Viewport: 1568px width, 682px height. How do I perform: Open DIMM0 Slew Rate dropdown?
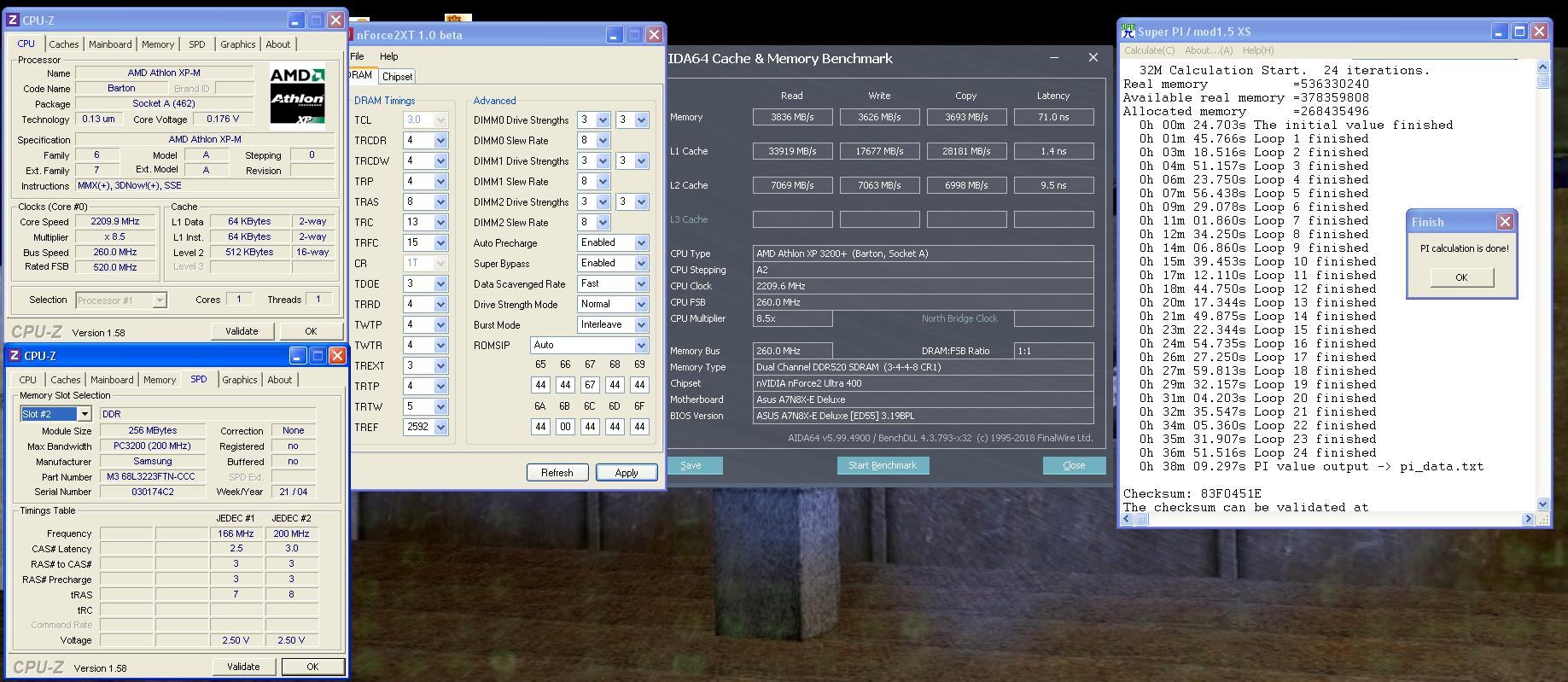click(x=603, y=140)
